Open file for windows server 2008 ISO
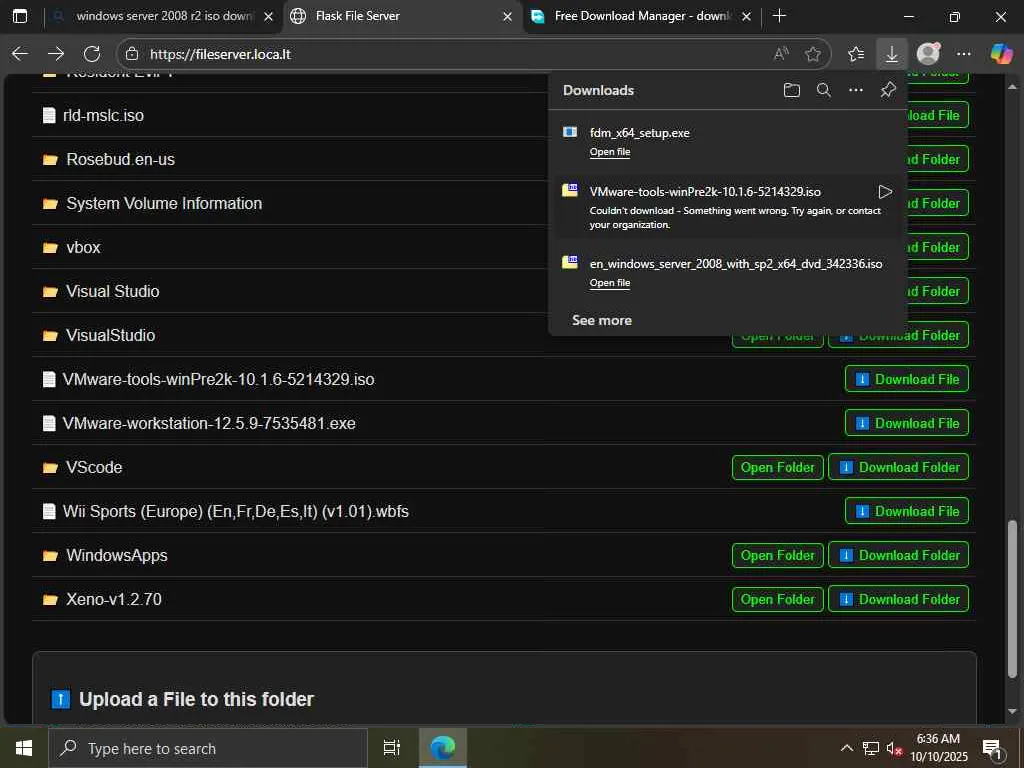The image size is (1024, 768). (610, 283)
